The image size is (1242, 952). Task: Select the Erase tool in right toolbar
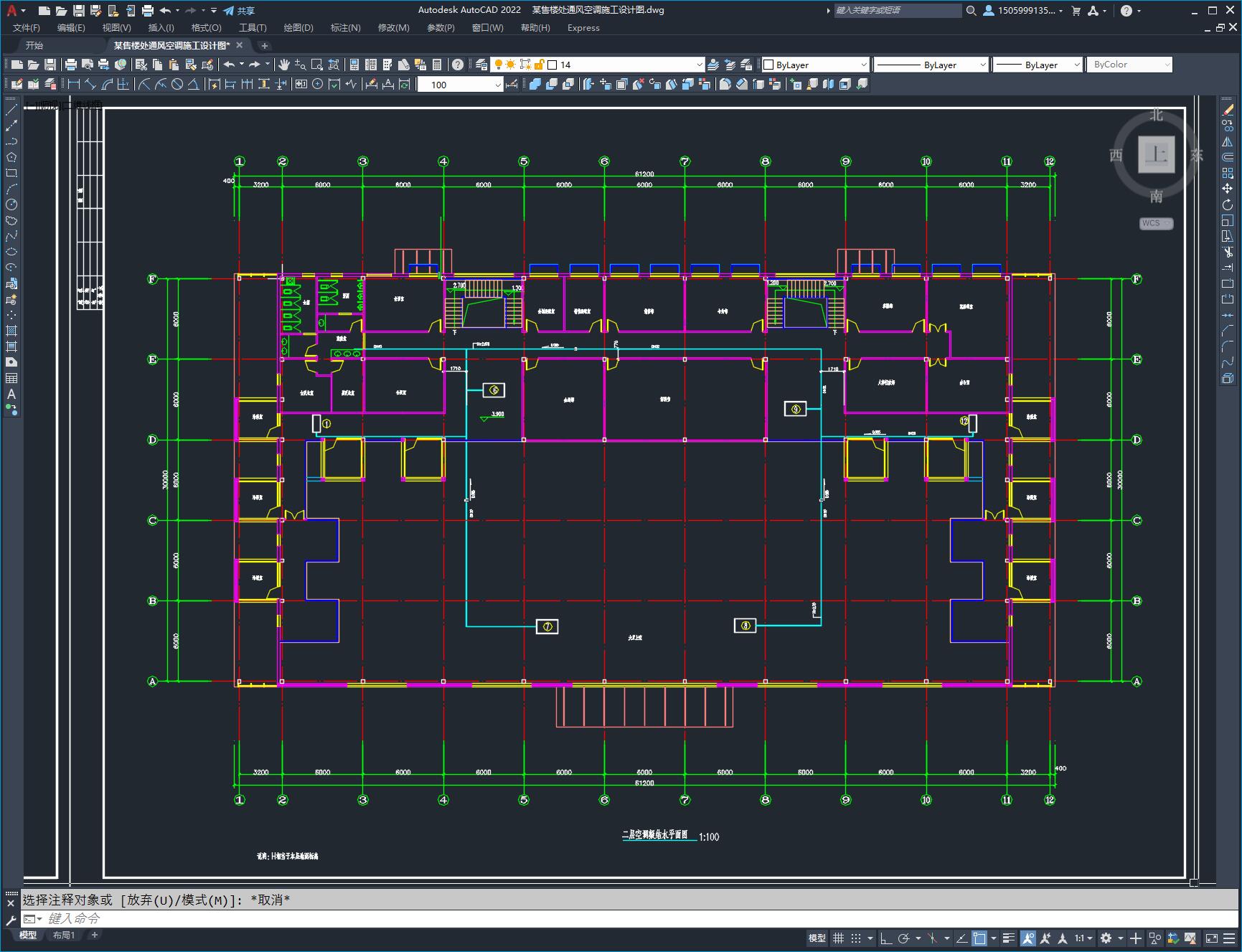click(1228, 110)
